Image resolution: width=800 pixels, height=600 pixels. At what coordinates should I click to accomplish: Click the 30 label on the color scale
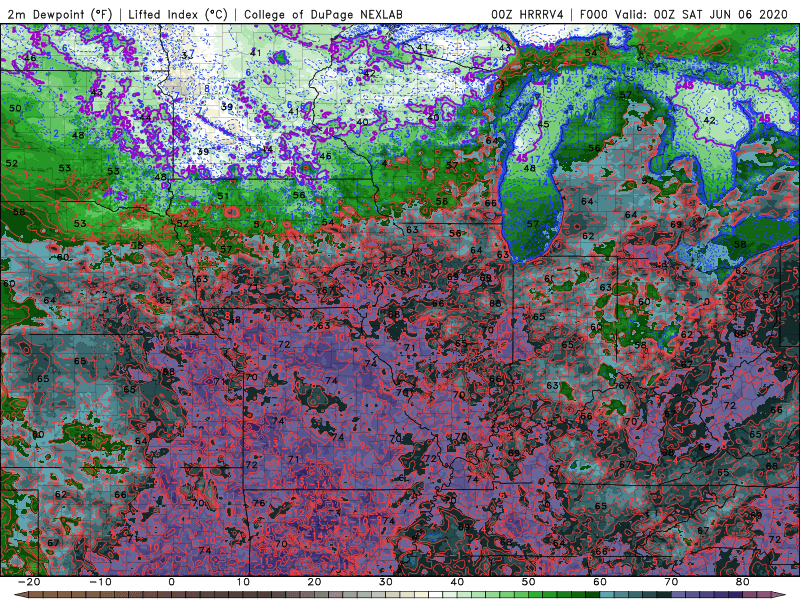386,582
